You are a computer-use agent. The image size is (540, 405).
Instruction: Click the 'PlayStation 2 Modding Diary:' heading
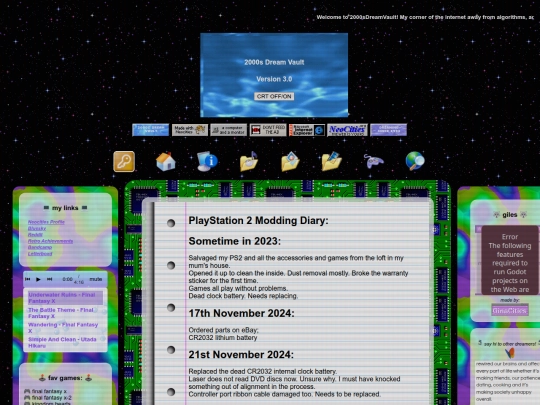[x=258, y=220]
